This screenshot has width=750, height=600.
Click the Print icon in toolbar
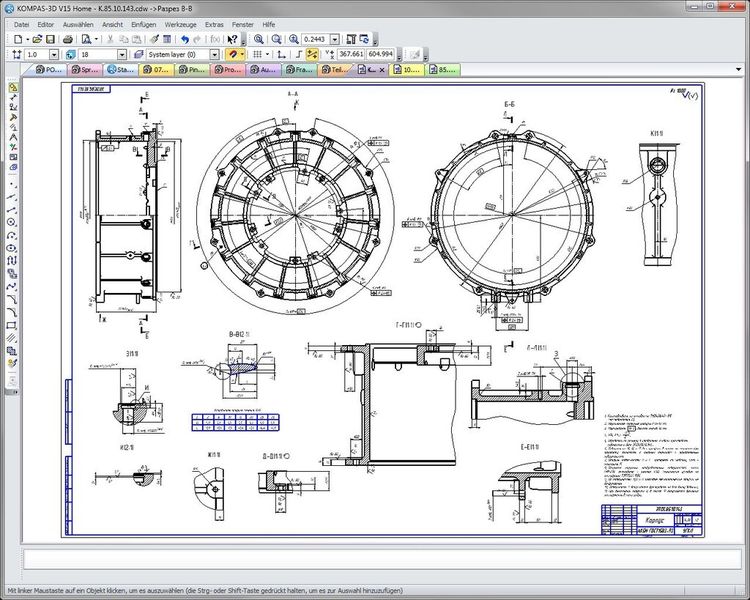tap(67, 38)
